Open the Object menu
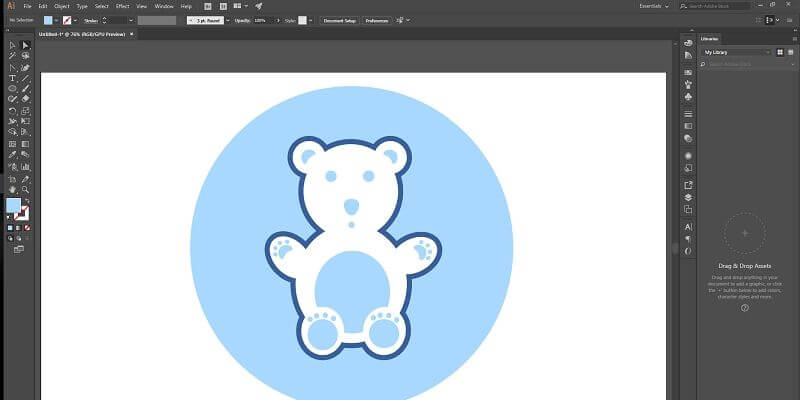 coord(62,6)
